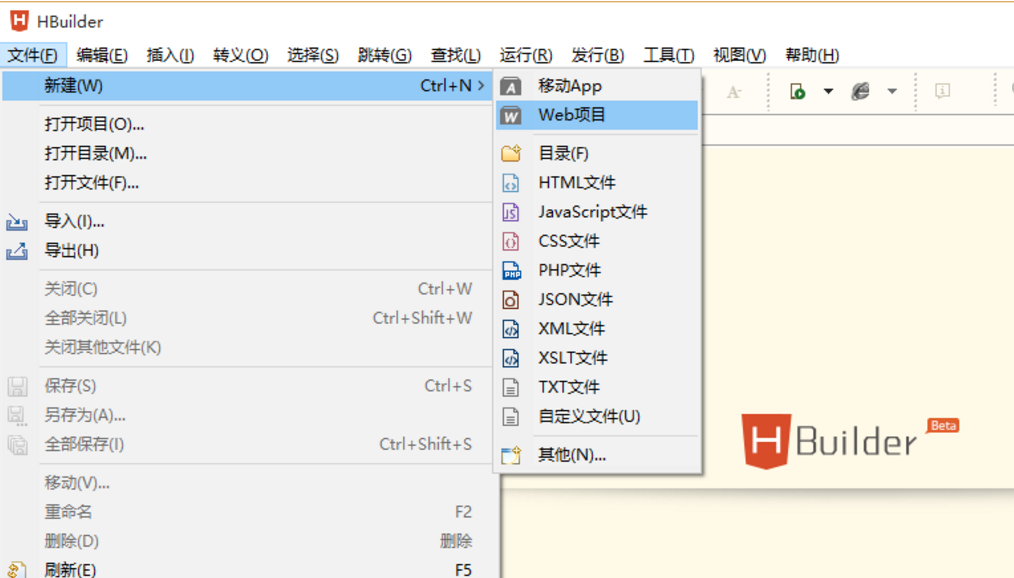Image resolution: width=1014 pixels, height=578 pixels.
Task: Click the run-in-browser toolbar icon
Action: coord(798,92)
